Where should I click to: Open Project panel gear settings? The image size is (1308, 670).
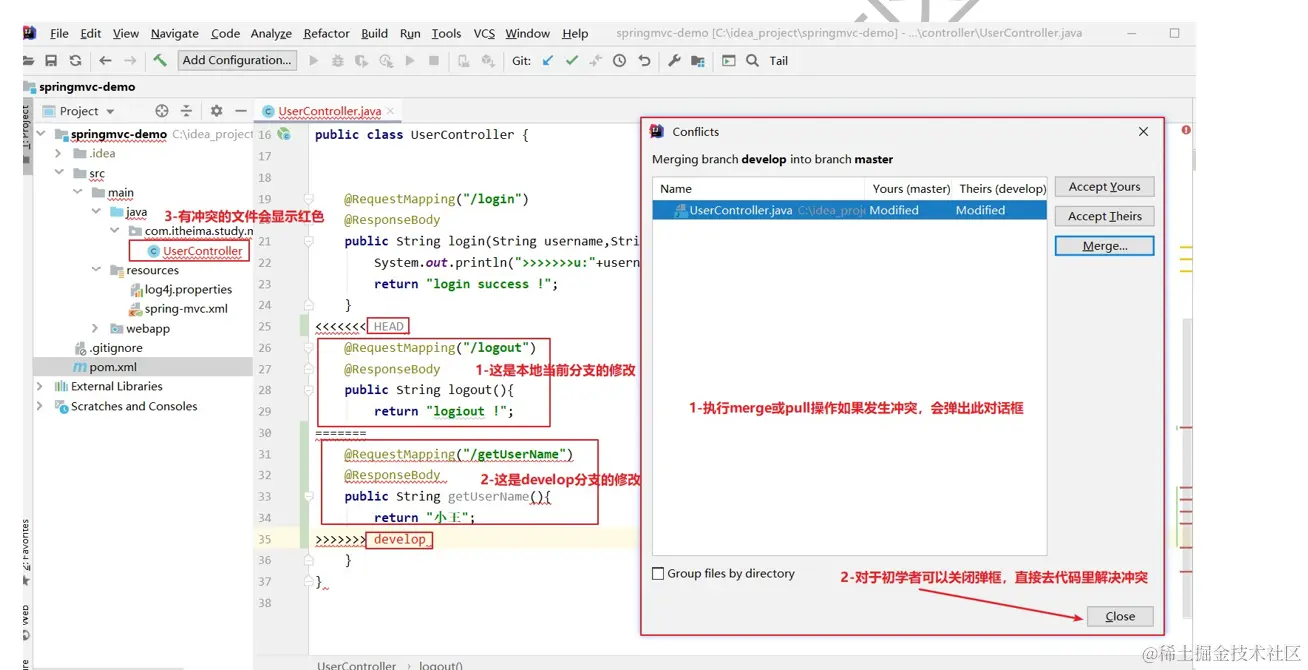click(x=217, y=111)
